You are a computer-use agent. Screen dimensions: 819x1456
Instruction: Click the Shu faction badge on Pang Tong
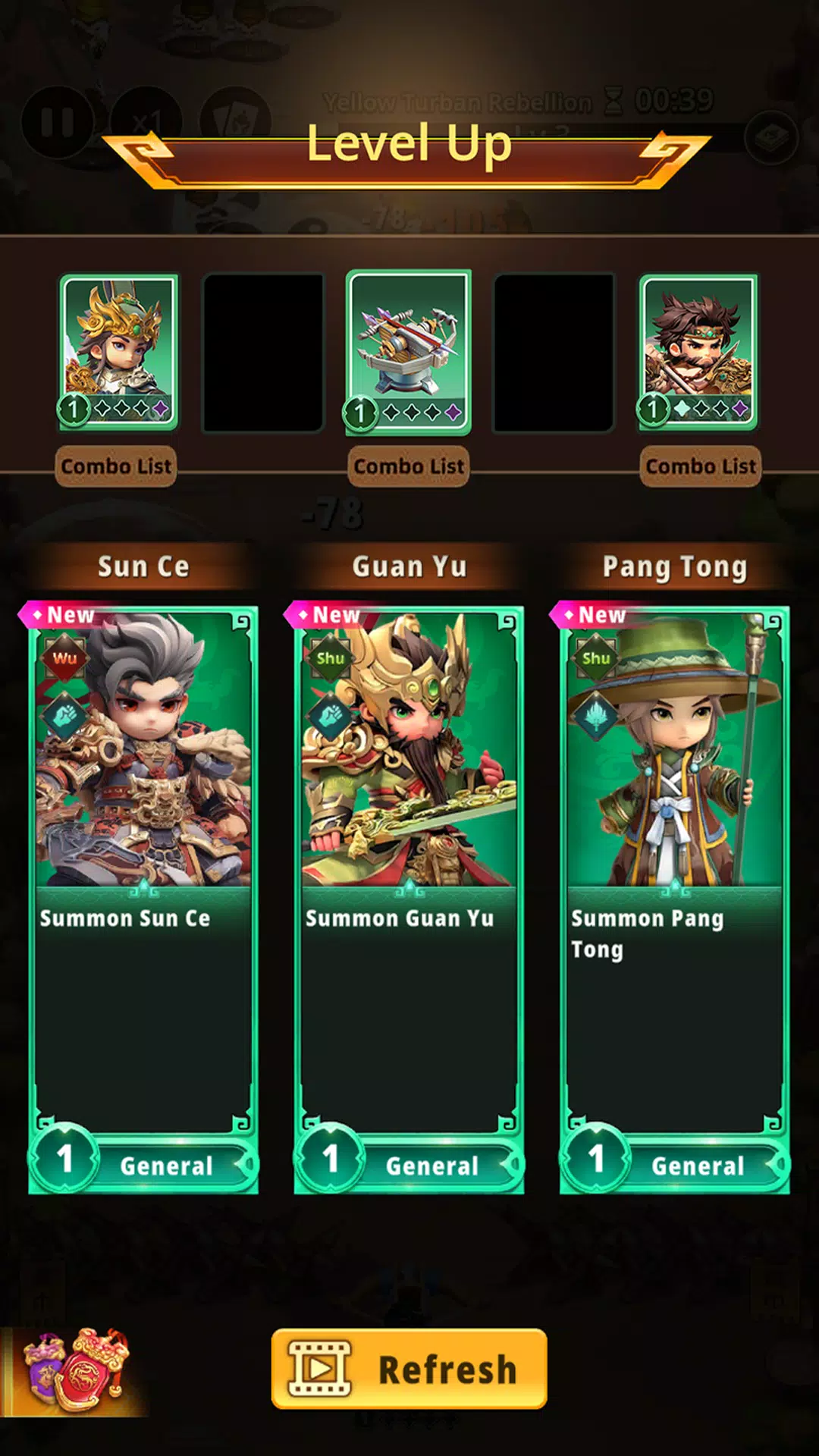point(596,658)
